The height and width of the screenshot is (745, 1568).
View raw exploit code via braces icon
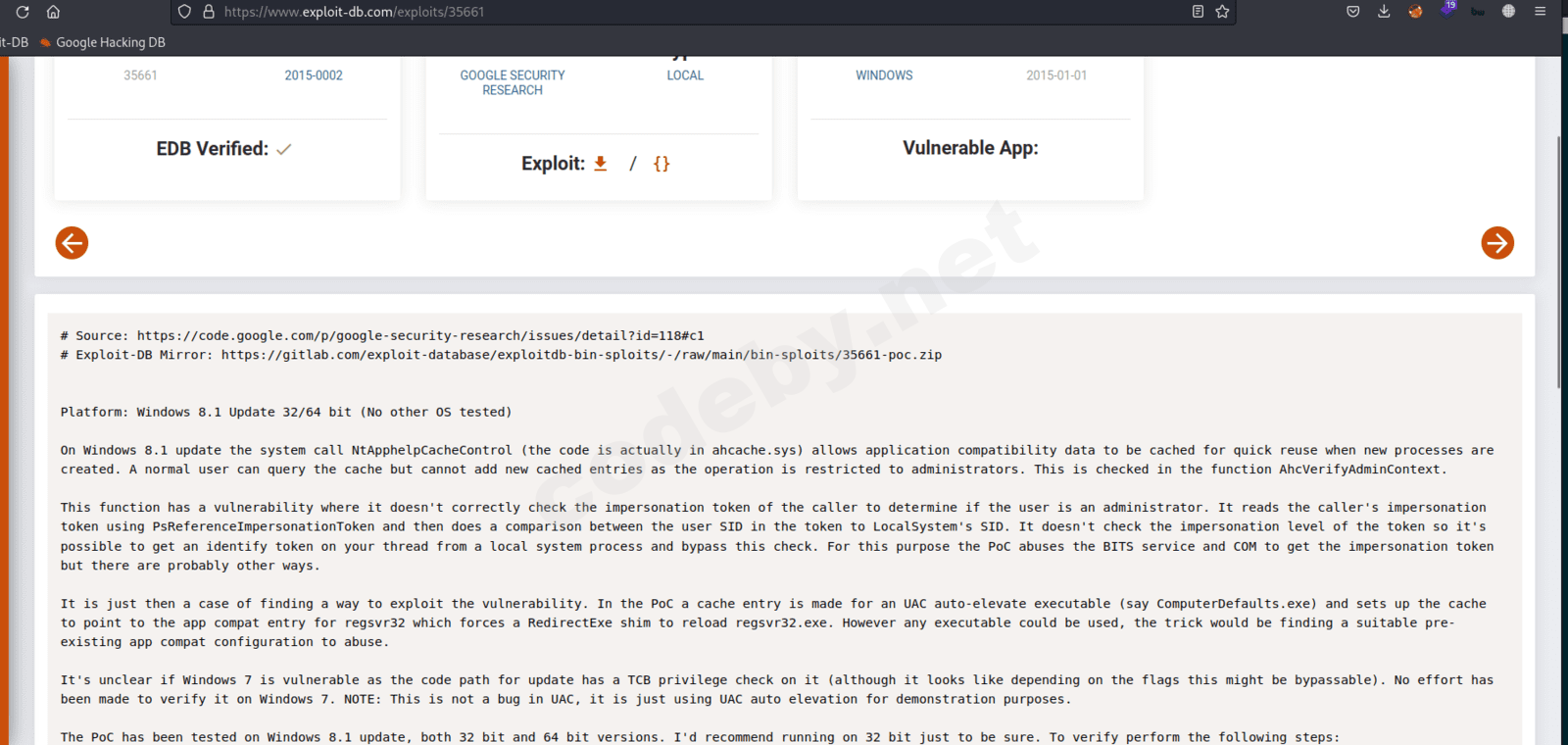click(661, 164)
